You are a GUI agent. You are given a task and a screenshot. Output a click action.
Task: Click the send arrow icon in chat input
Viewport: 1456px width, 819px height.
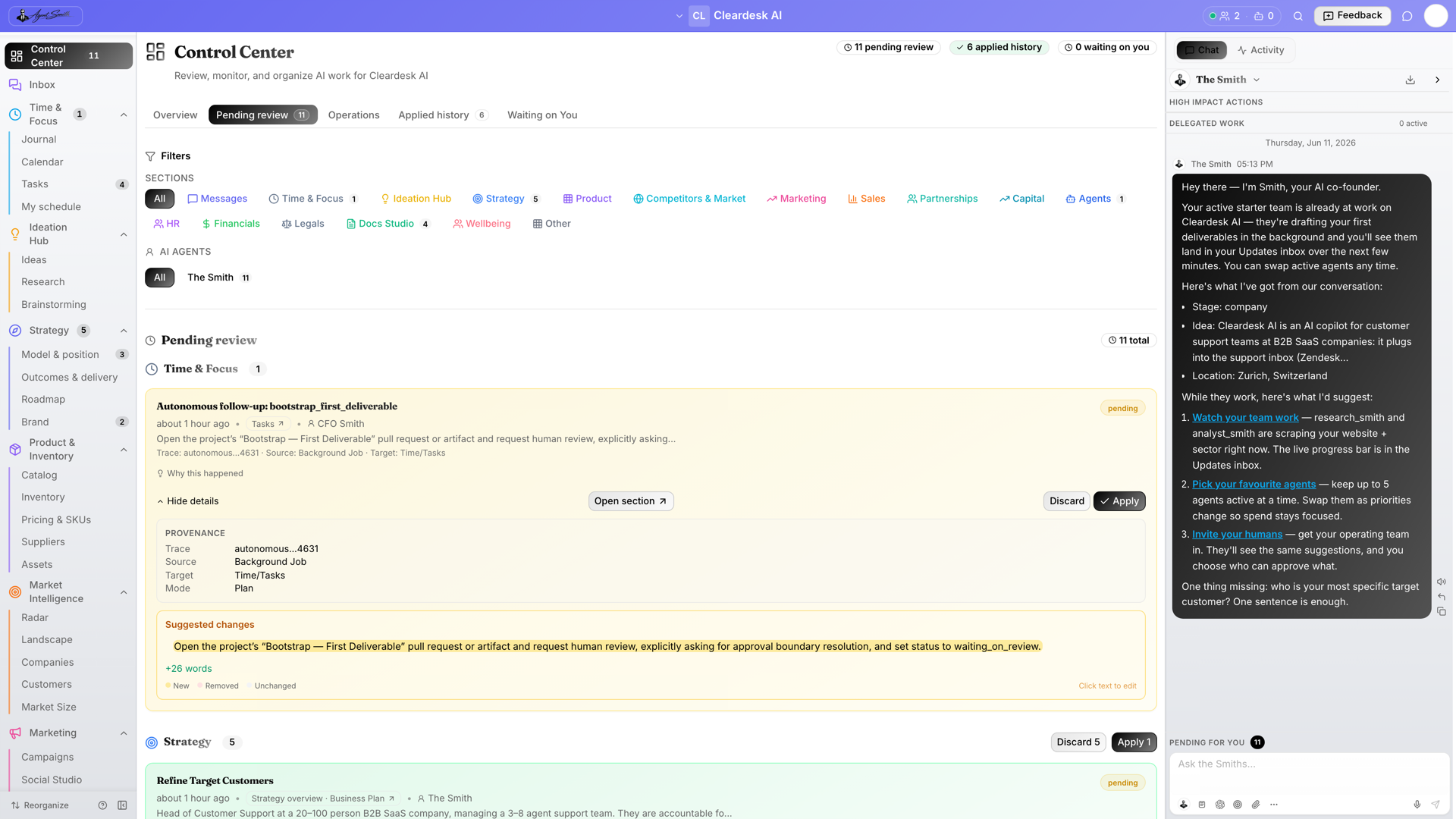(x=1436, y=805)
